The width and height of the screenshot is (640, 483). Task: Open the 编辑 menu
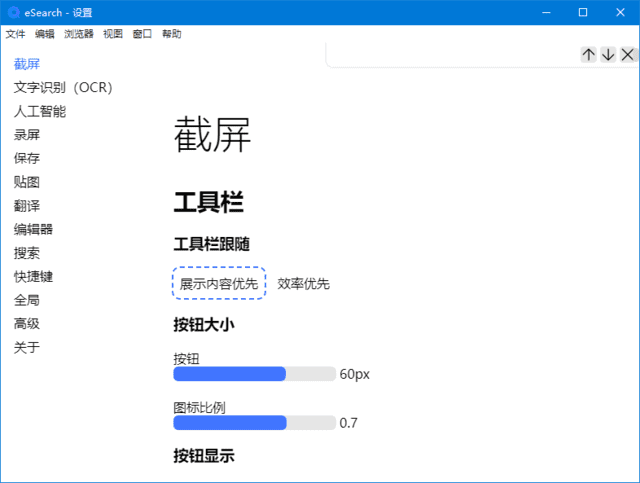coord(45,34)
